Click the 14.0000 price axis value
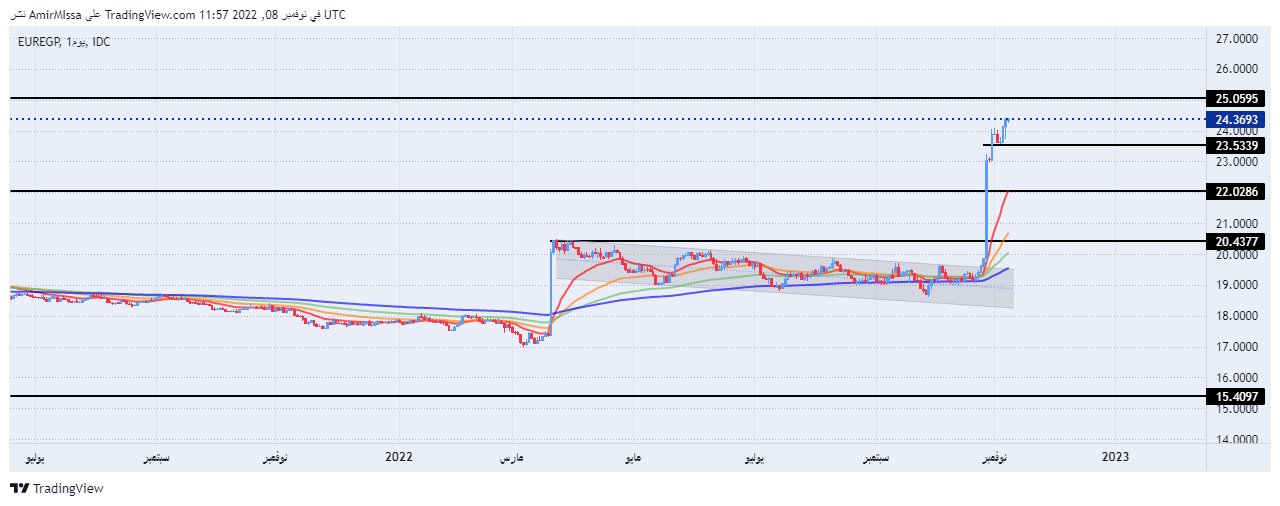Screen dimensions: 1280x506 tap(1236, 441)
